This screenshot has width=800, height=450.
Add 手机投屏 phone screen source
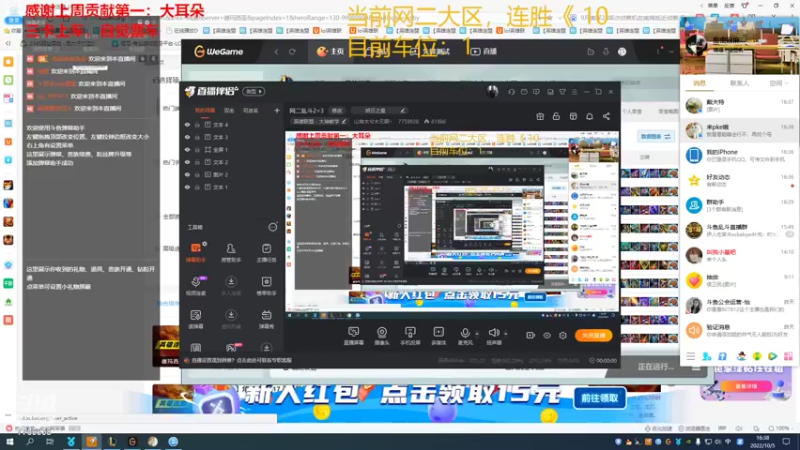pos(410,336)
